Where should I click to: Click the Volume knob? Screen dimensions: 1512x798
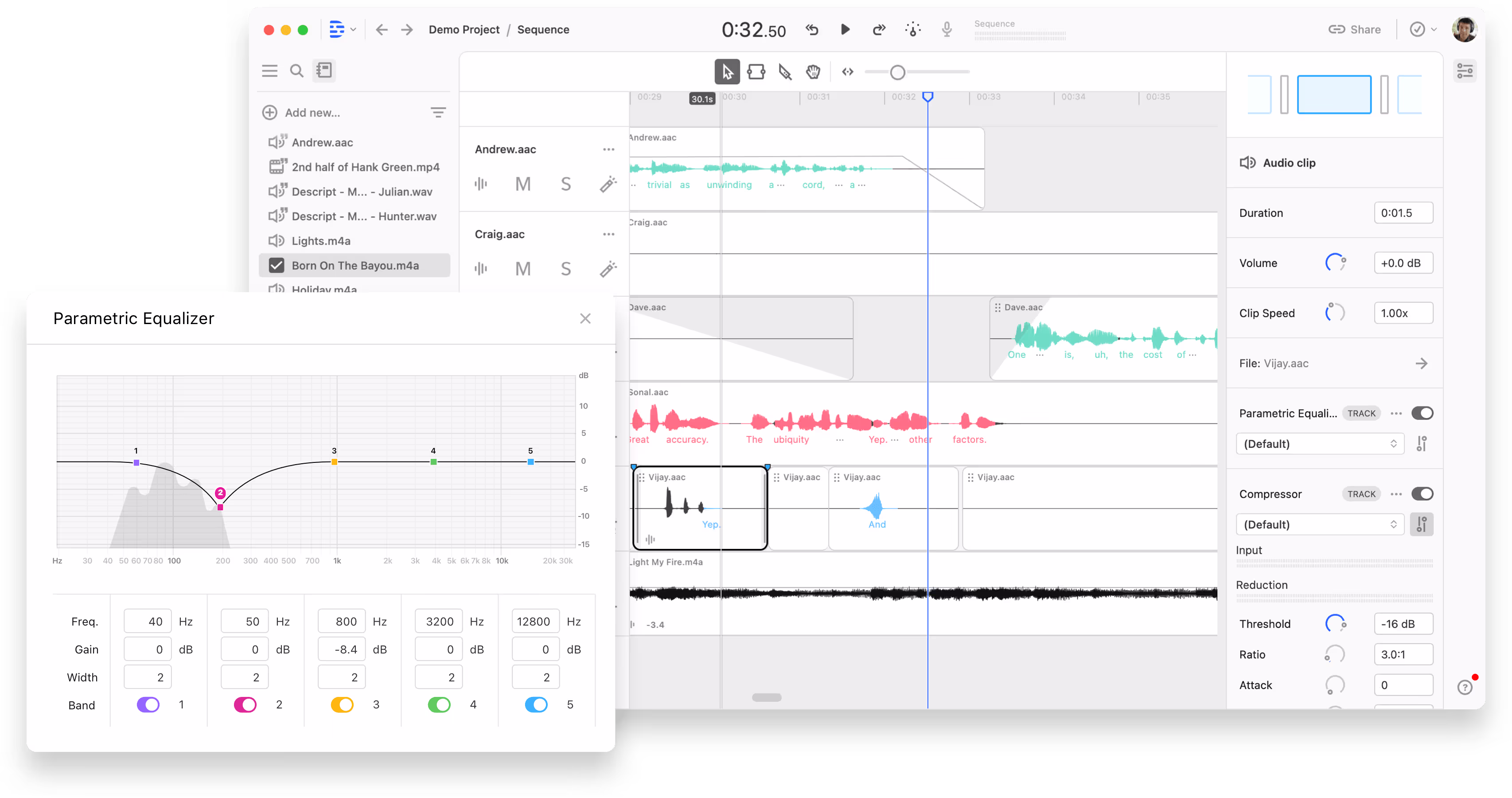1335,262
